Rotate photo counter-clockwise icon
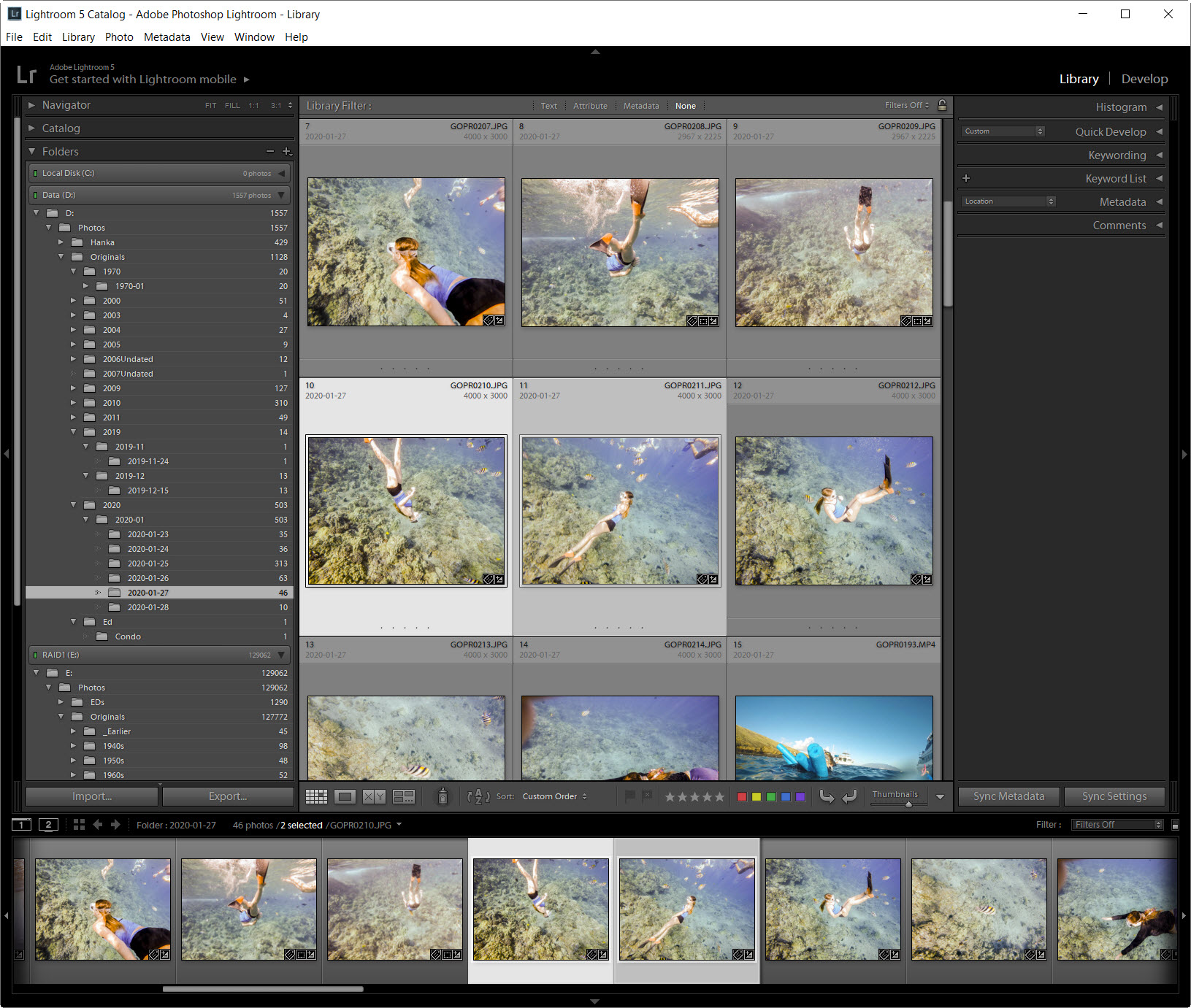1191x1008 pixels. pos(827,796)
